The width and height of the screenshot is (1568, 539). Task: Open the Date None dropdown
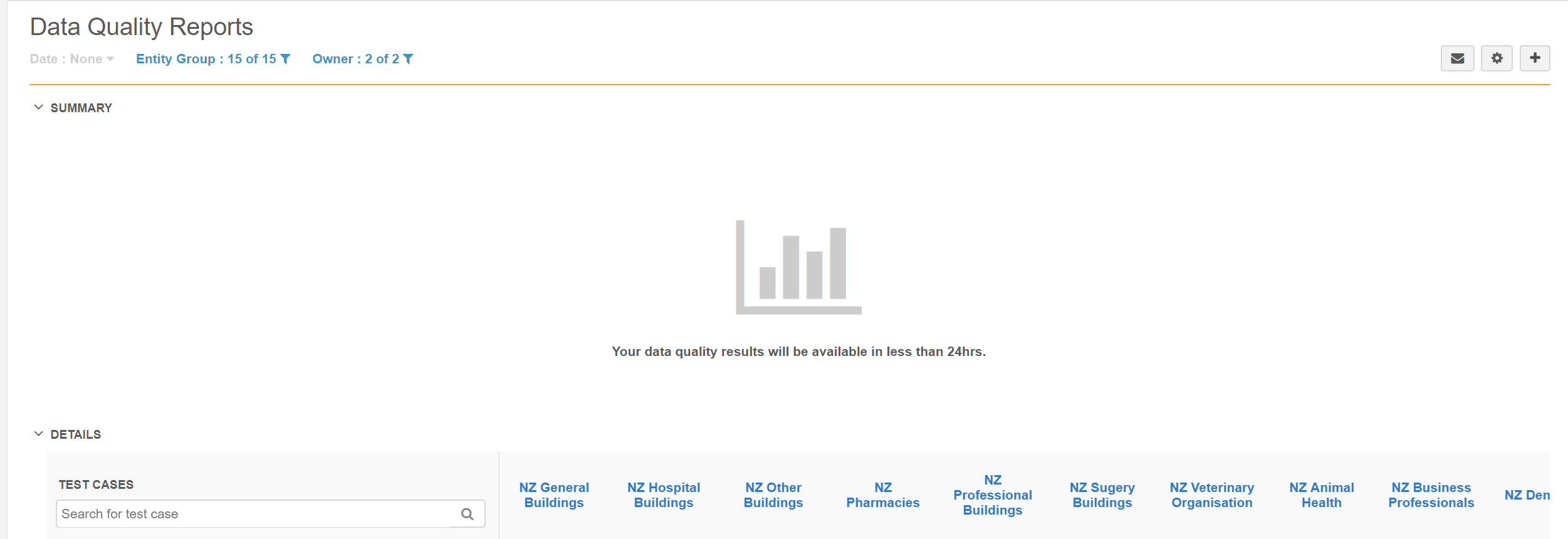tap(71, 59)
